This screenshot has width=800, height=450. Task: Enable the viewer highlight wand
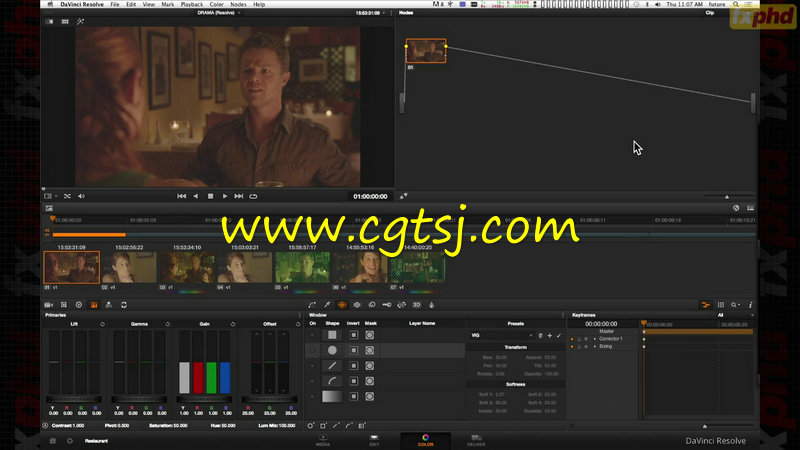(x=80, y=21)
